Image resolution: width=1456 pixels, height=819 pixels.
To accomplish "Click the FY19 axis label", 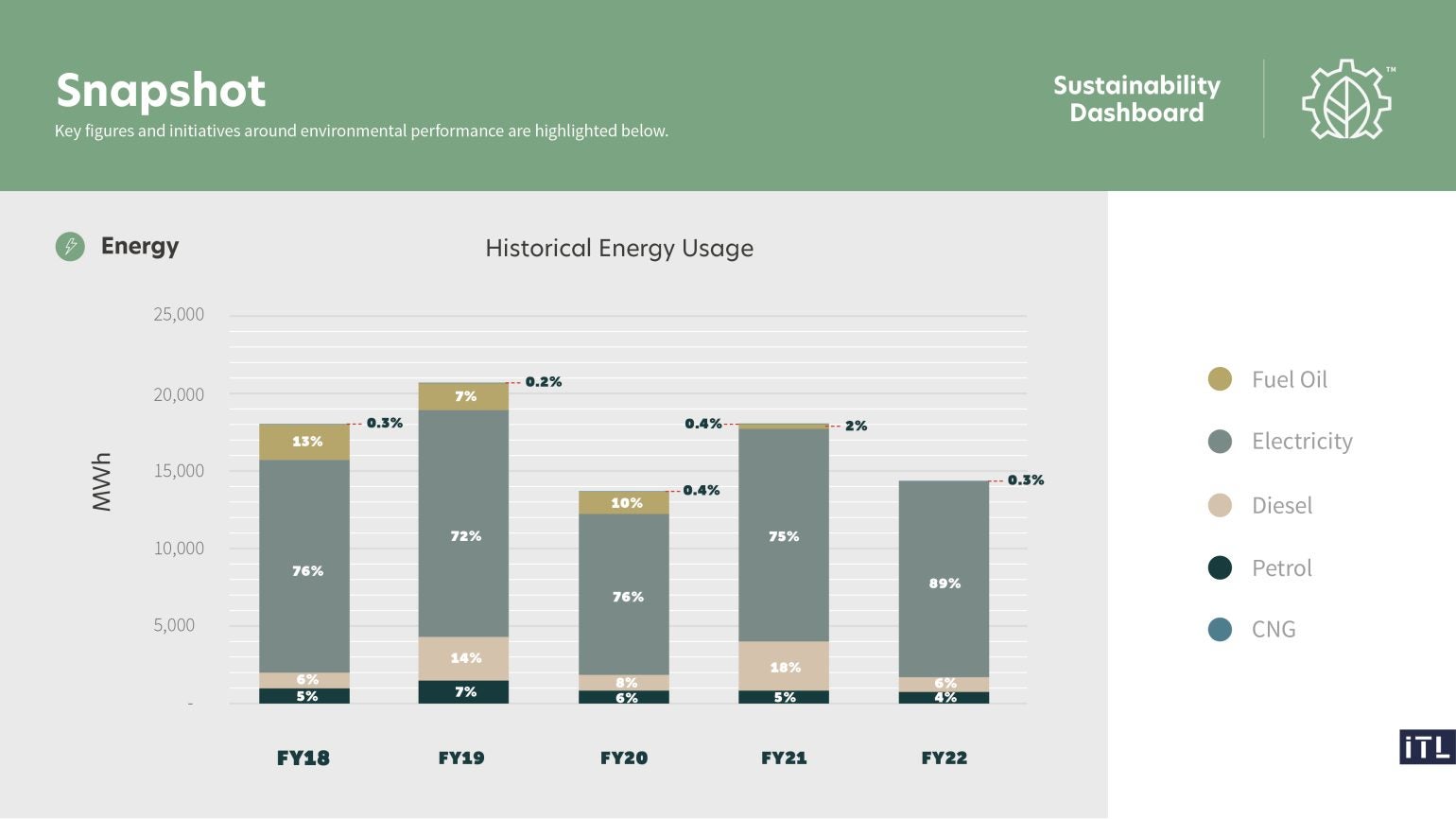I will (x=461, y=758).
